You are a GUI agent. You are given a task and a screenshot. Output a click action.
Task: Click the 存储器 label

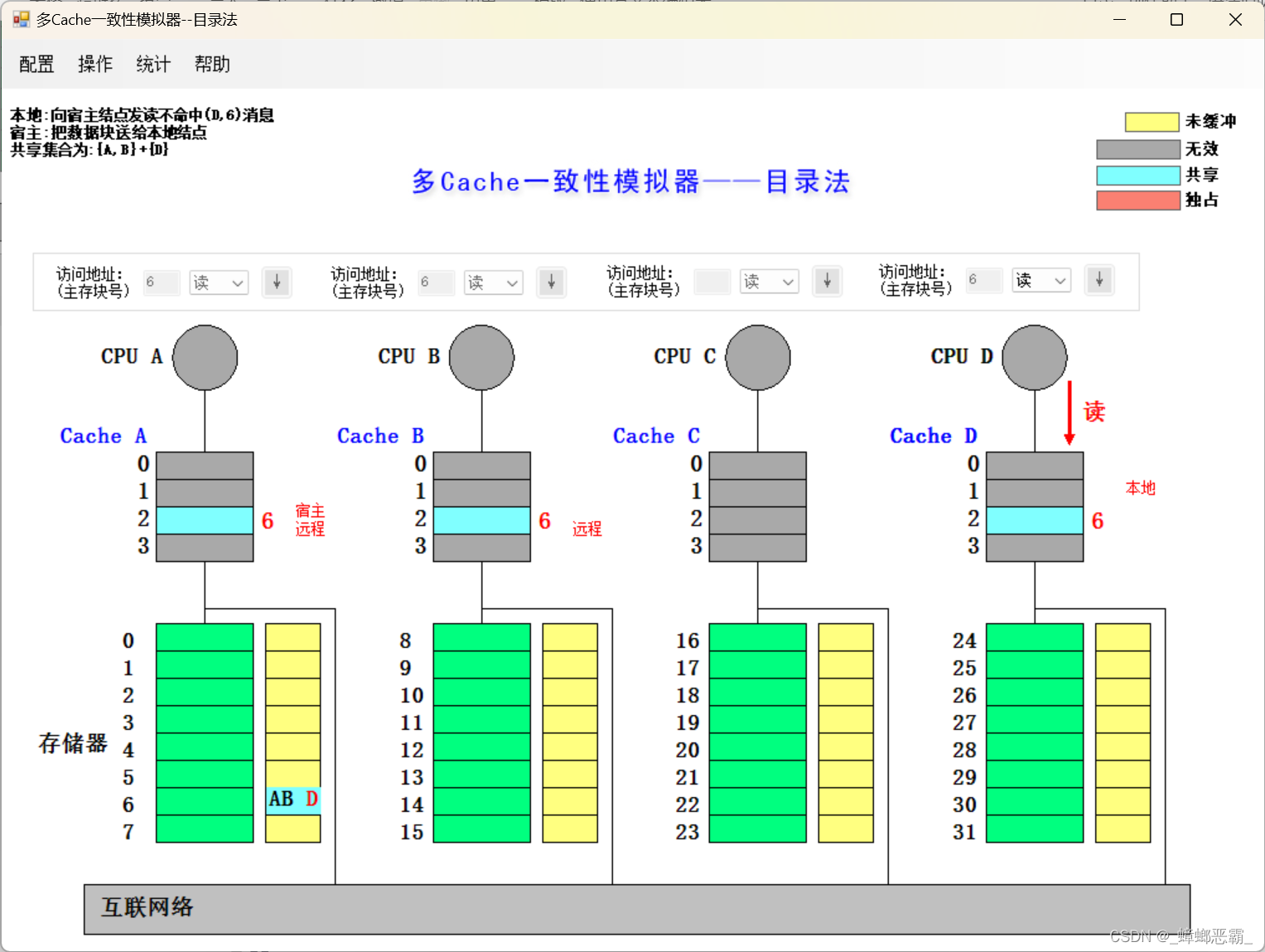click(x=73, y=743)
